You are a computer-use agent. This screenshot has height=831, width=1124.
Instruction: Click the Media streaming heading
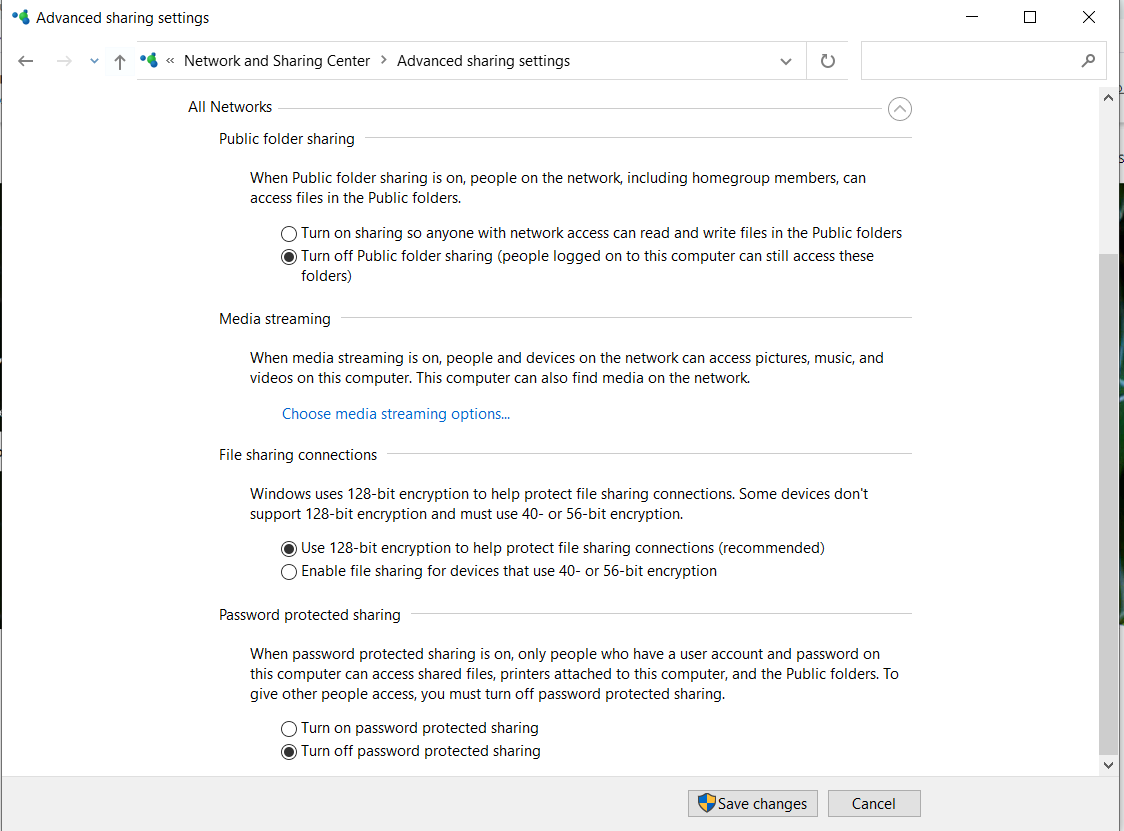click(x=275, y=319)
